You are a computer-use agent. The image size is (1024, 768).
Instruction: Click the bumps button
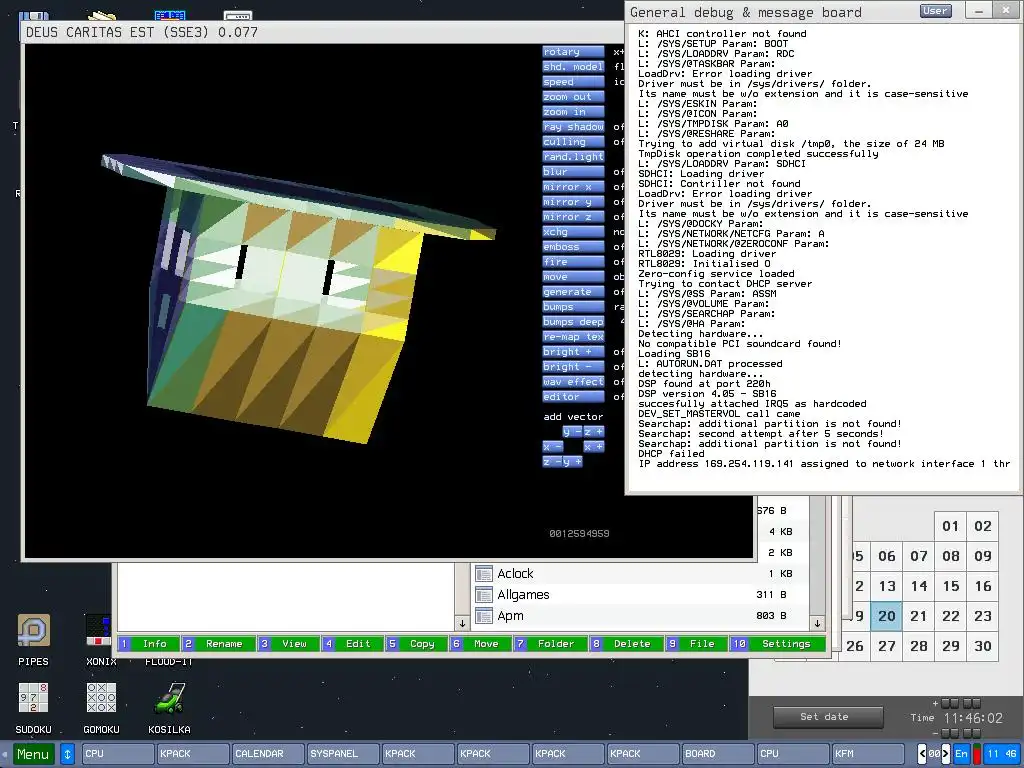click(573, 307)
